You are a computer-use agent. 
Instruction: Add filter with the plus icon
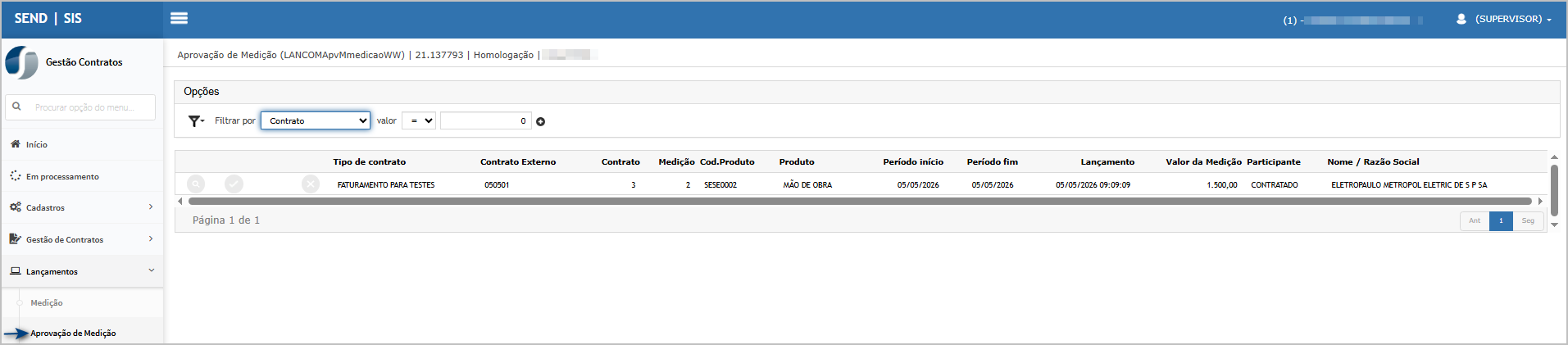[x=541, y=121]
